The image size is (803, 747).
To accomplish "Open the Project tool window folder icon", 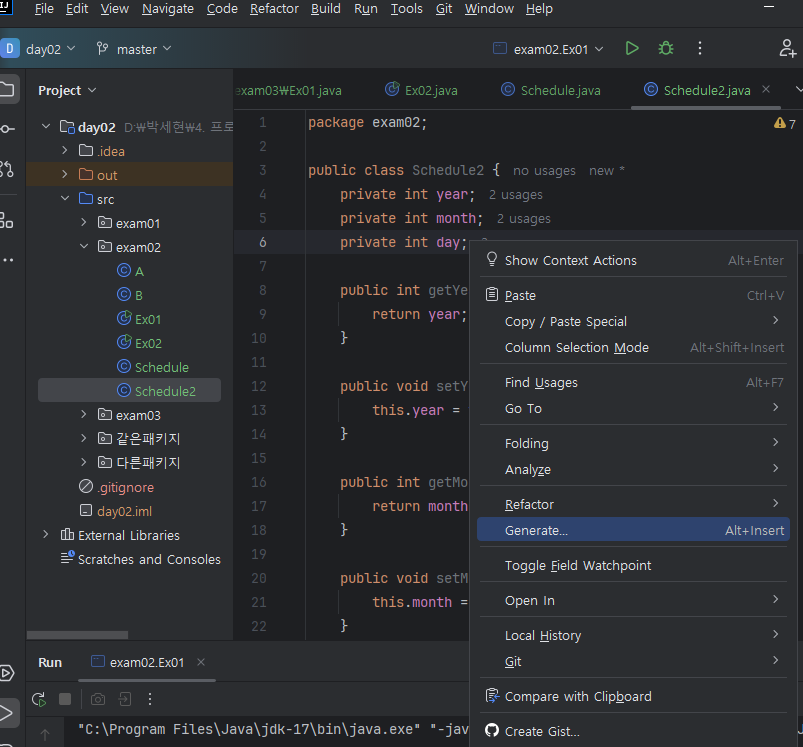I will tap(7, 90).
